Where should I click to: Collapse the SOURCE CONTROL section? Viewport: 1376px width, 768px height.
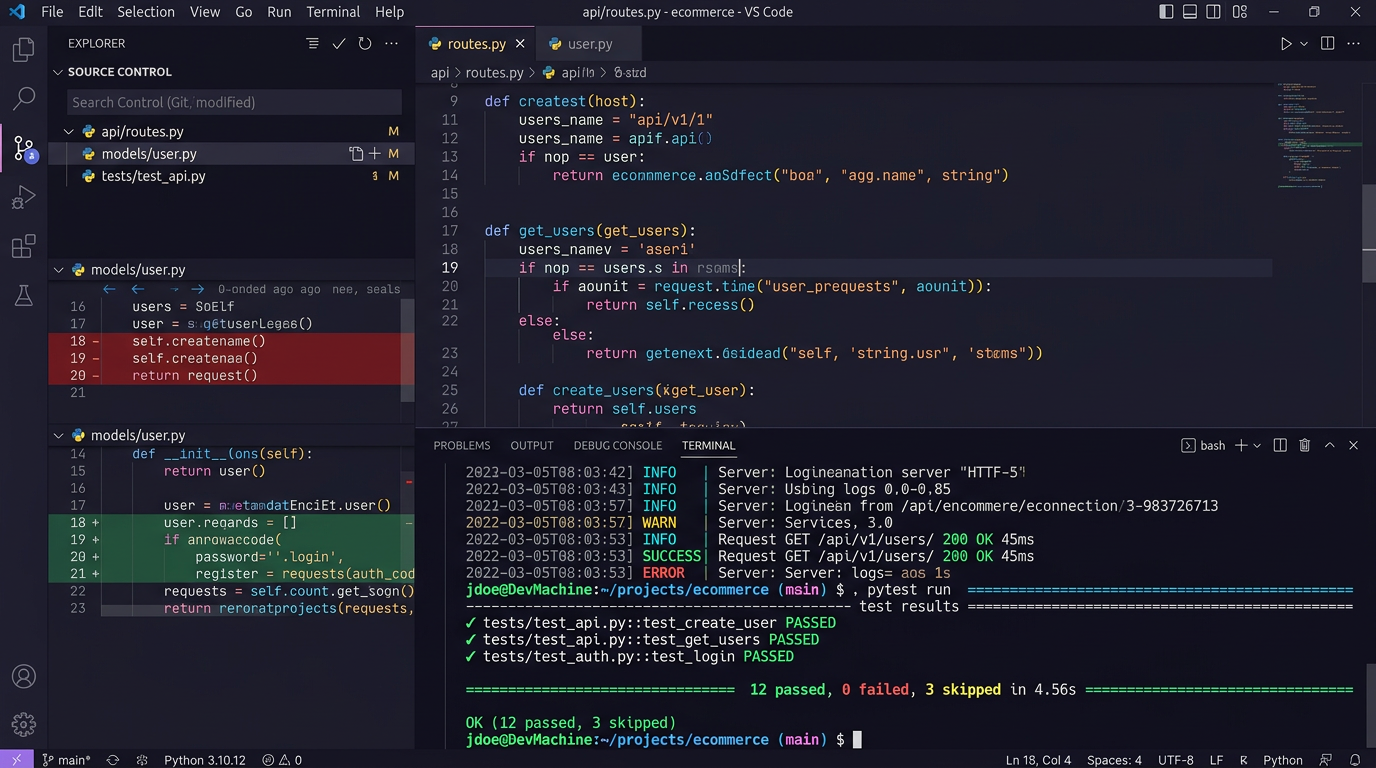click(x=58, y=72)
